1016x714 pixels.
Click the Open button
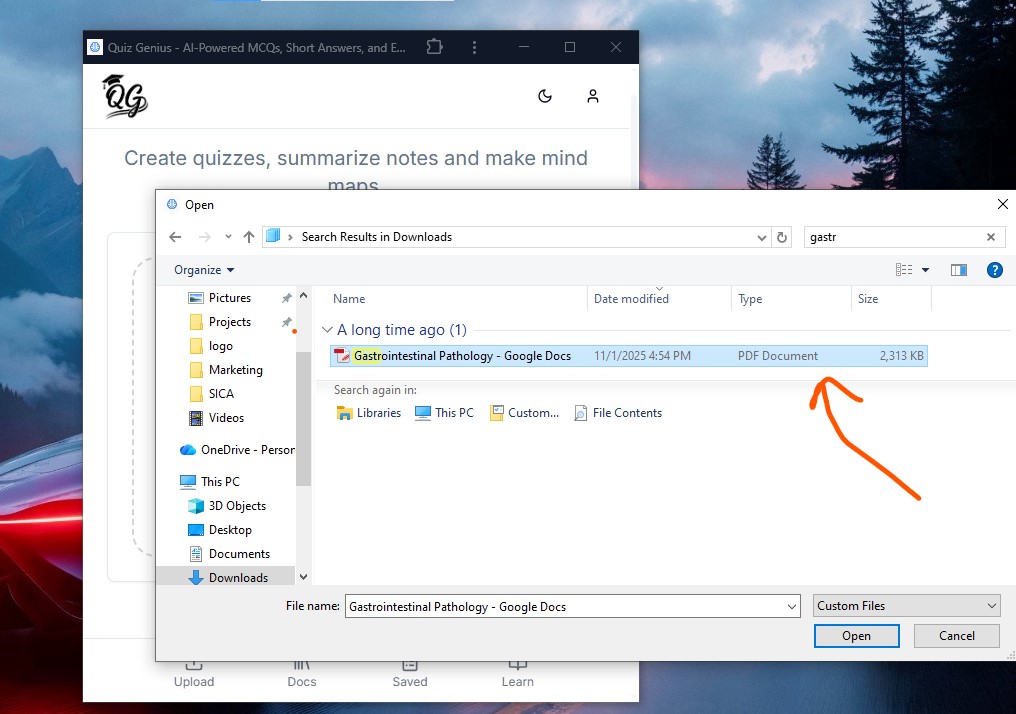click(x=856, y=636)
